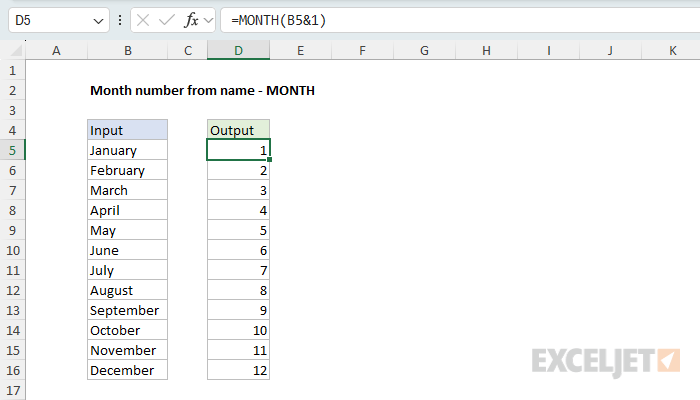Click the 'Input' header cell
Screen dimensions: 700x400
pyautogui.click(x=128, y=130)
